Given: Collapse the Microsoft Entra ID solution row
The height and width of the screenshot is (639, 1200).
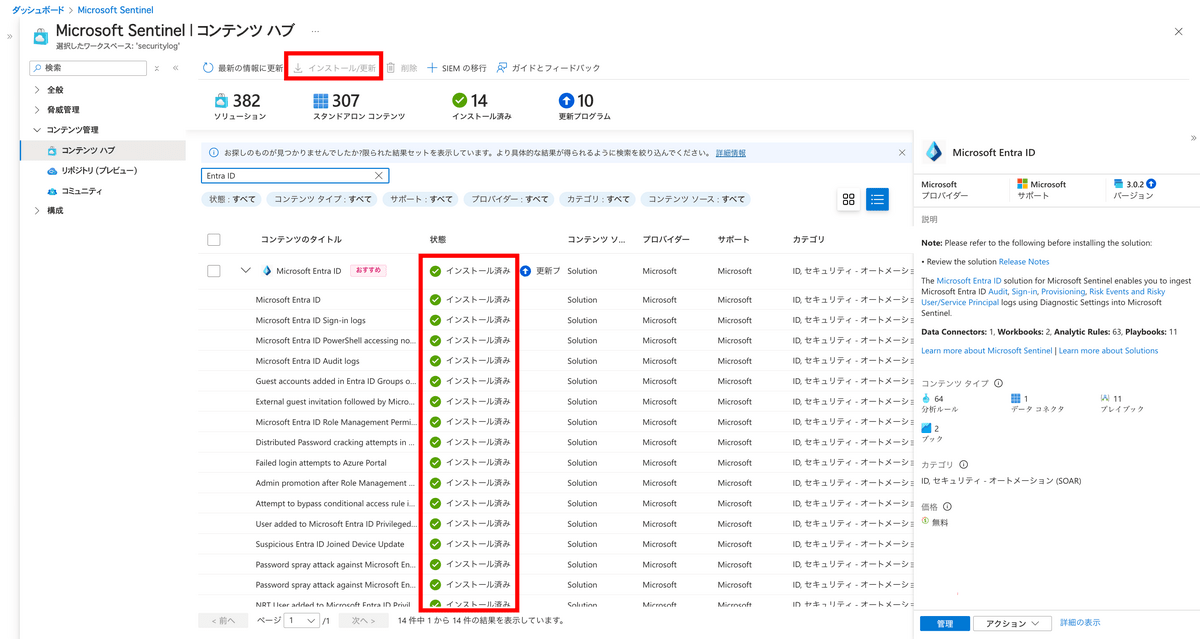Looking at the screenshot, I should click(245, 271).
